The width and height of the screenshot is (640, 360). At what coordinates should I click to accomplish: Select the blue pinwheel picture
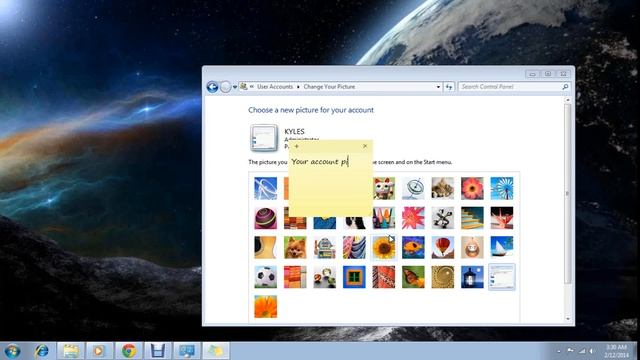(x=502, y=188)
